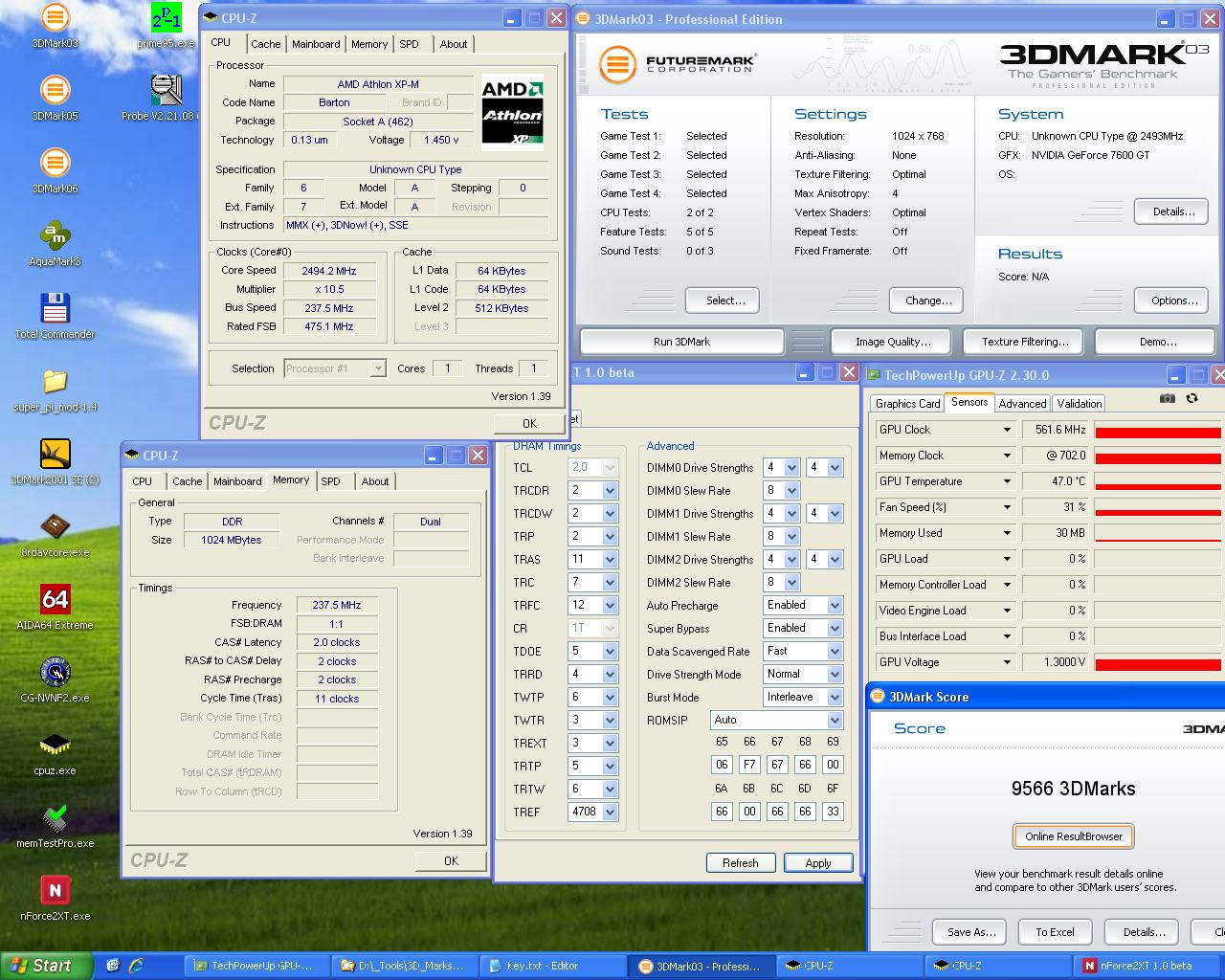This screenshot has width=1225, height=980.
Task: Launch AIDA64 Extreme desktop icon
Action: (x=55, y=608)
